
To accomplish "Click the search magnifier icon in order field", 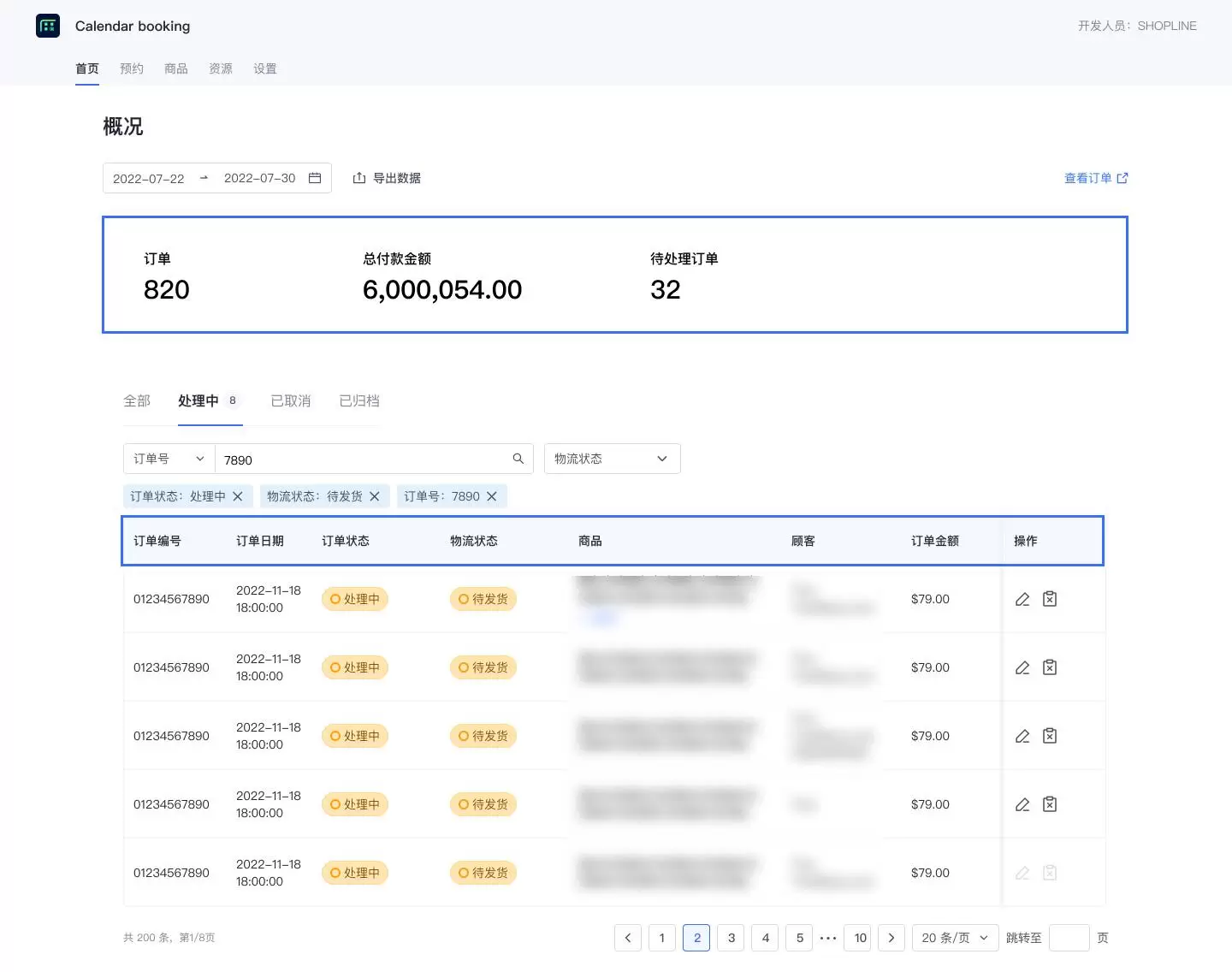I will point(518,459).
